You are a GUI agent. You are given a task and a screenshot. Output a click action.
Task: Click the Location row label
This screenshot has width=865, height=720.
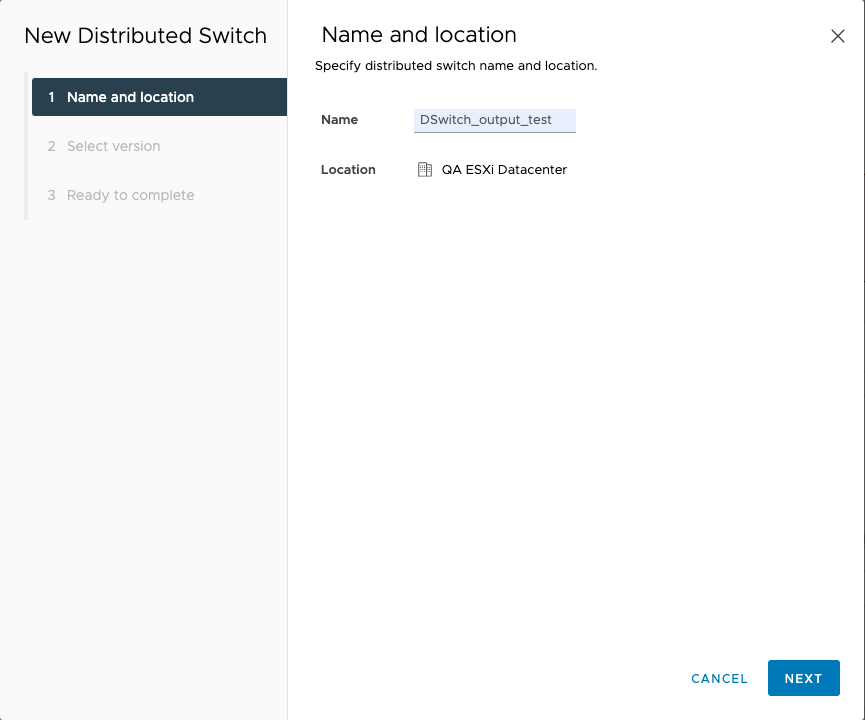348,169
